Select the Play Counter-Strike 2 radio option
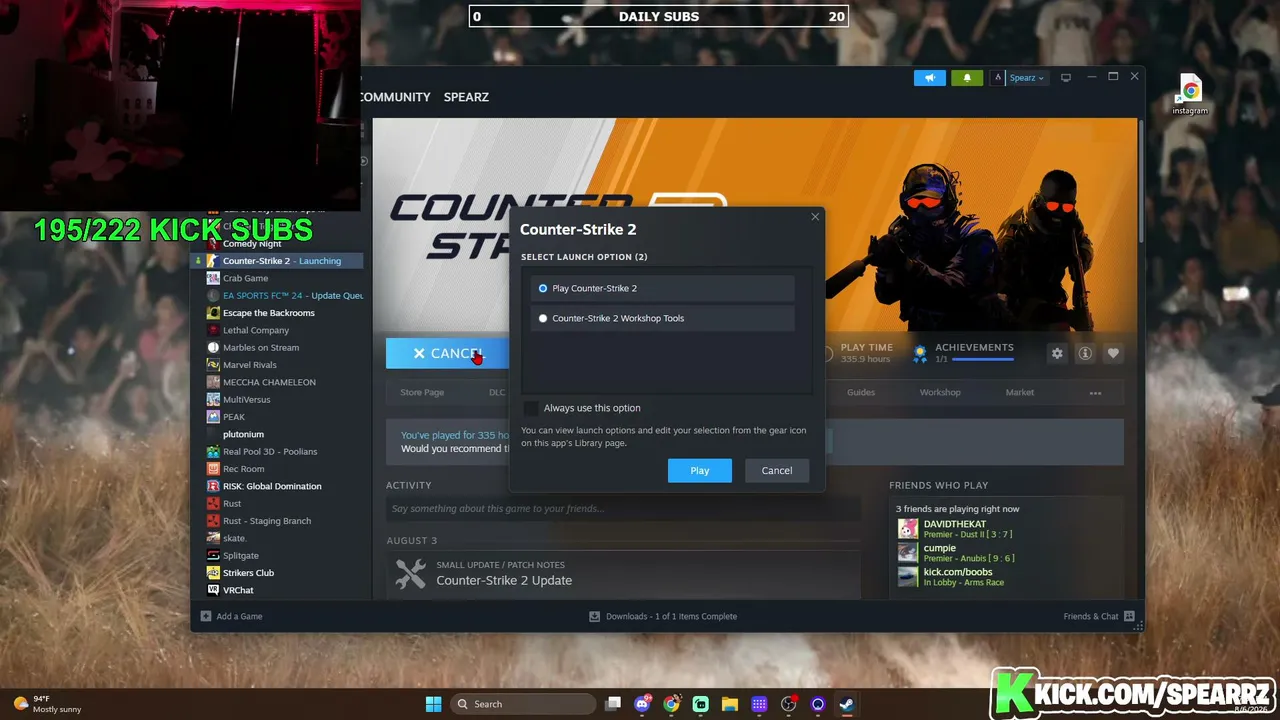 coord(543,288)
